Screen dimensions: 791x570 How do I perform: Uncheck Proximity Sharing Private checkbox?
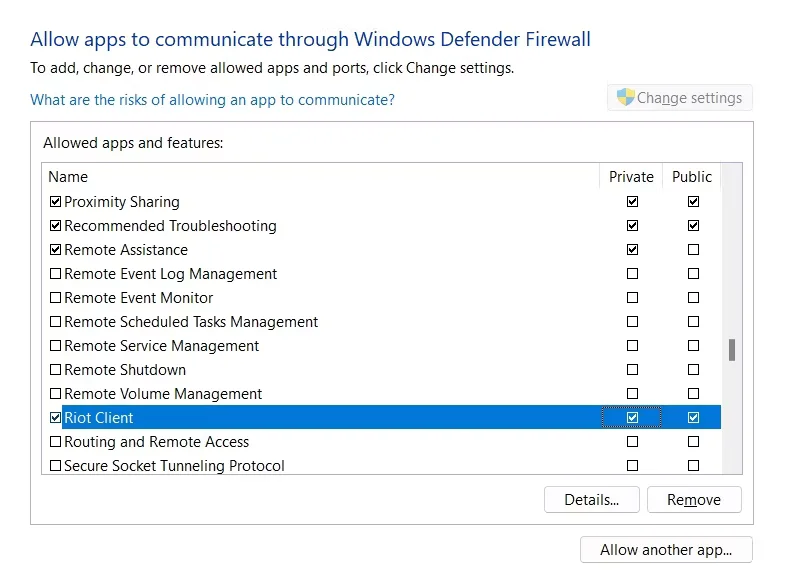click(632, 202)
